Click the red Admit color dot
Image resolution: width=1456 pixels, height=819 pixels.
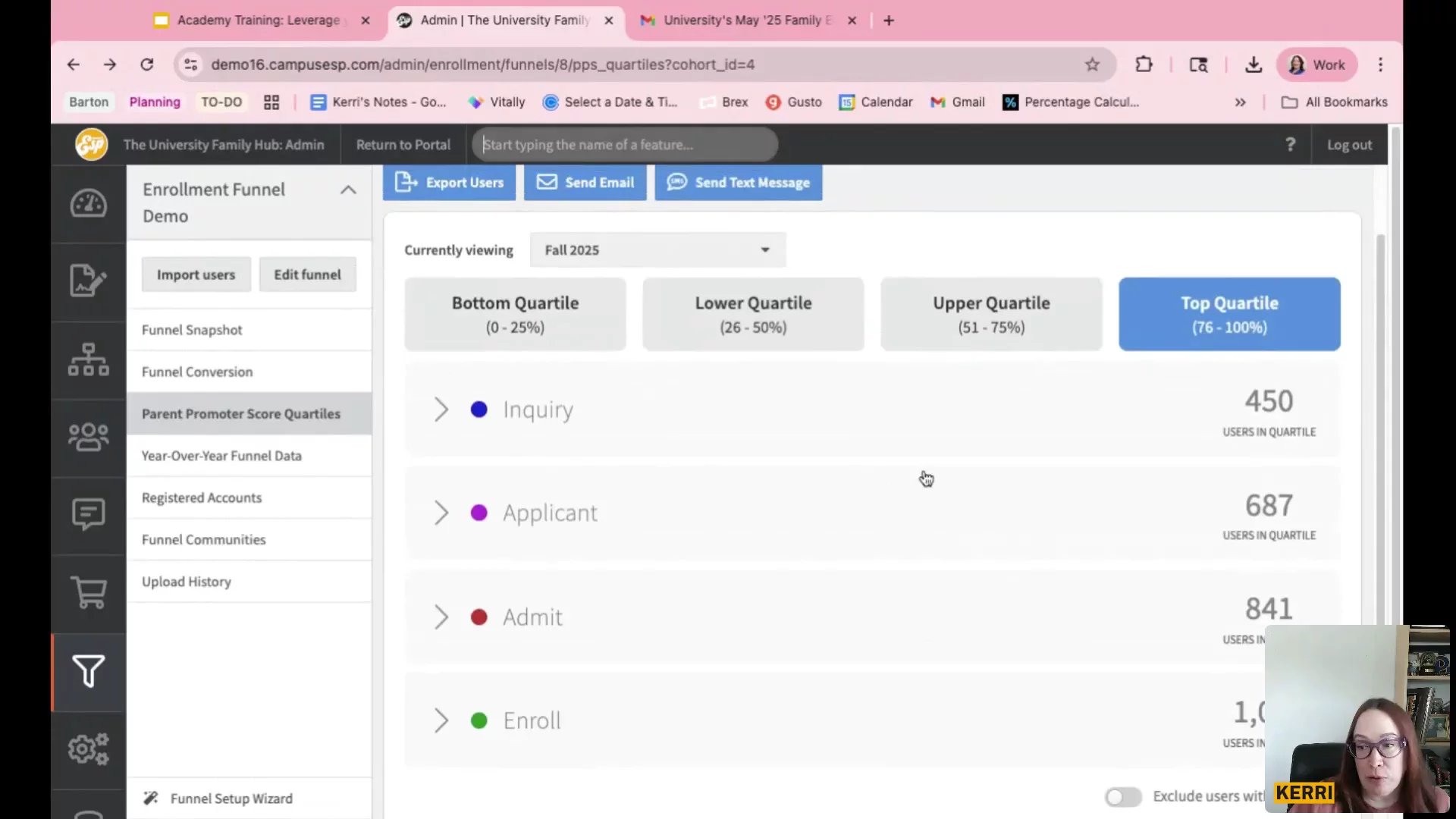(x=479, y=617)
